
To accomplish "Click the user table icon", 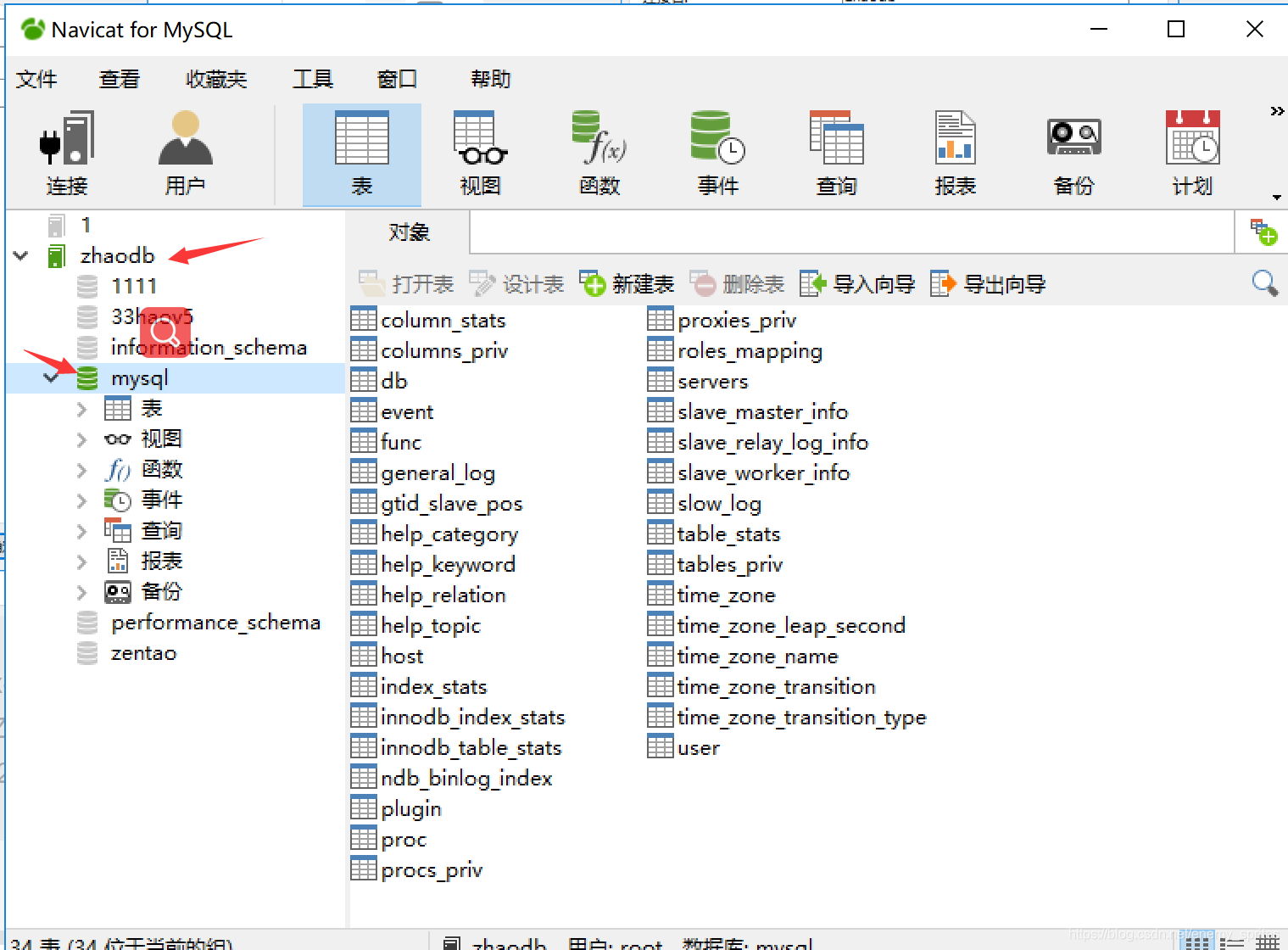I will pyautogui.click(x=660, y=747).
